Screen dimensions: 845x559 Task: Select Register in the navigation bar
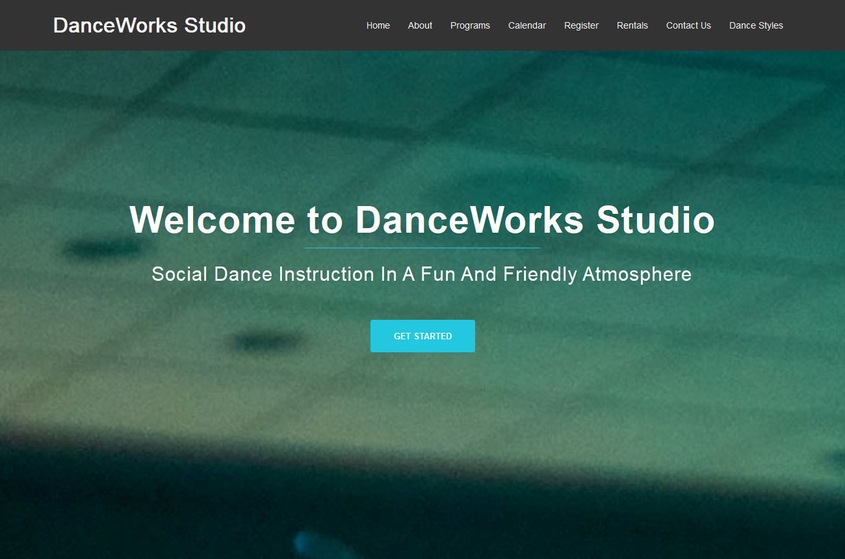click(581, 25)
